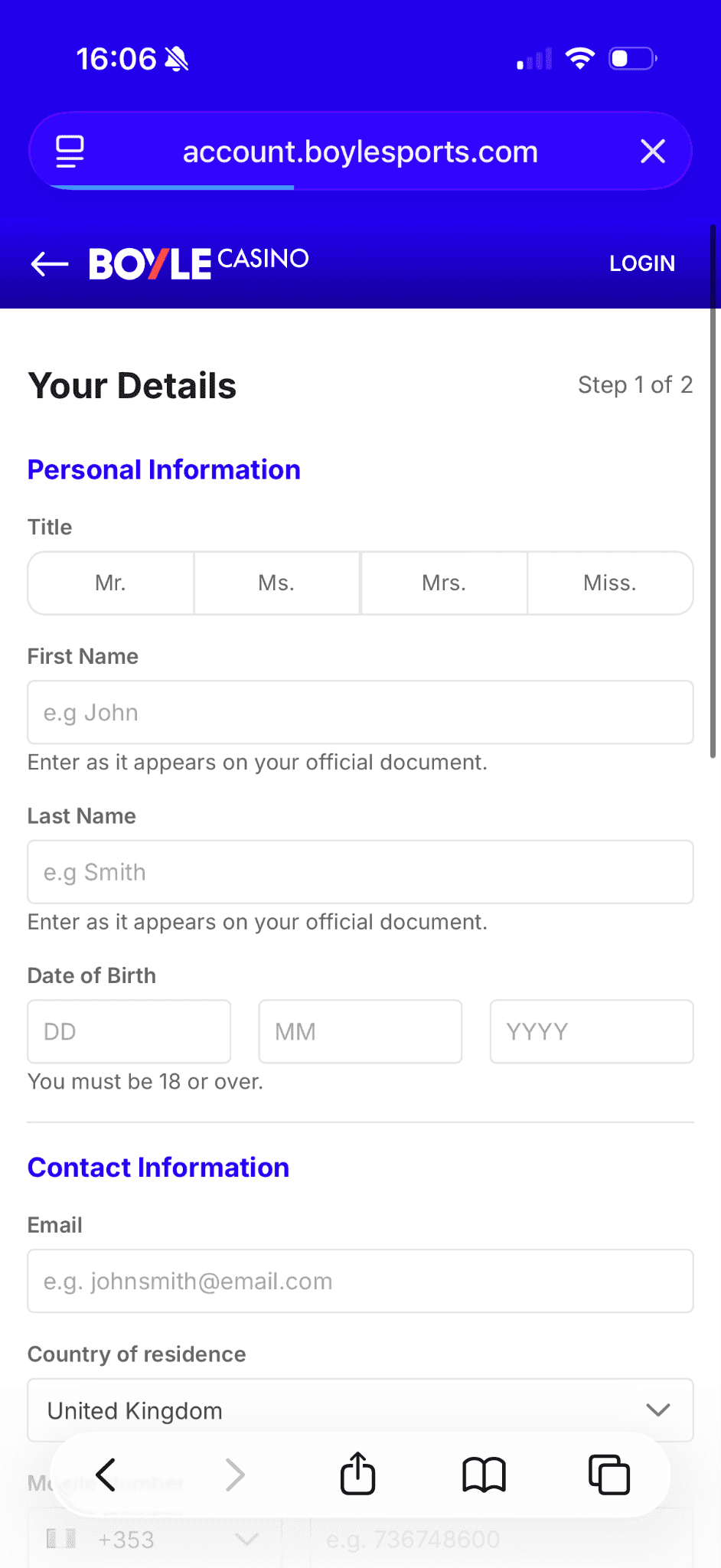Focus the Last Name input field
Screen dimensions: 721x1568
coord(360,872)
